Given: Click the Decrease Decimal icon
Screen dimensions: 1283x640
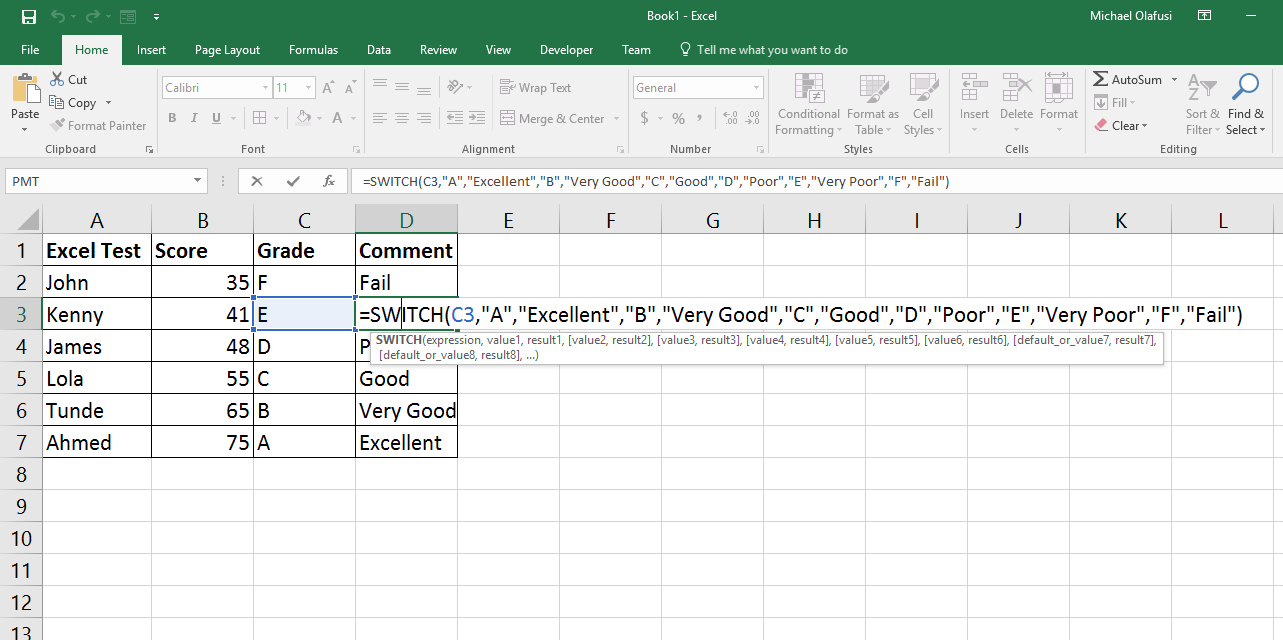Looking at the screenshot, I should click(x=754, y=118).
